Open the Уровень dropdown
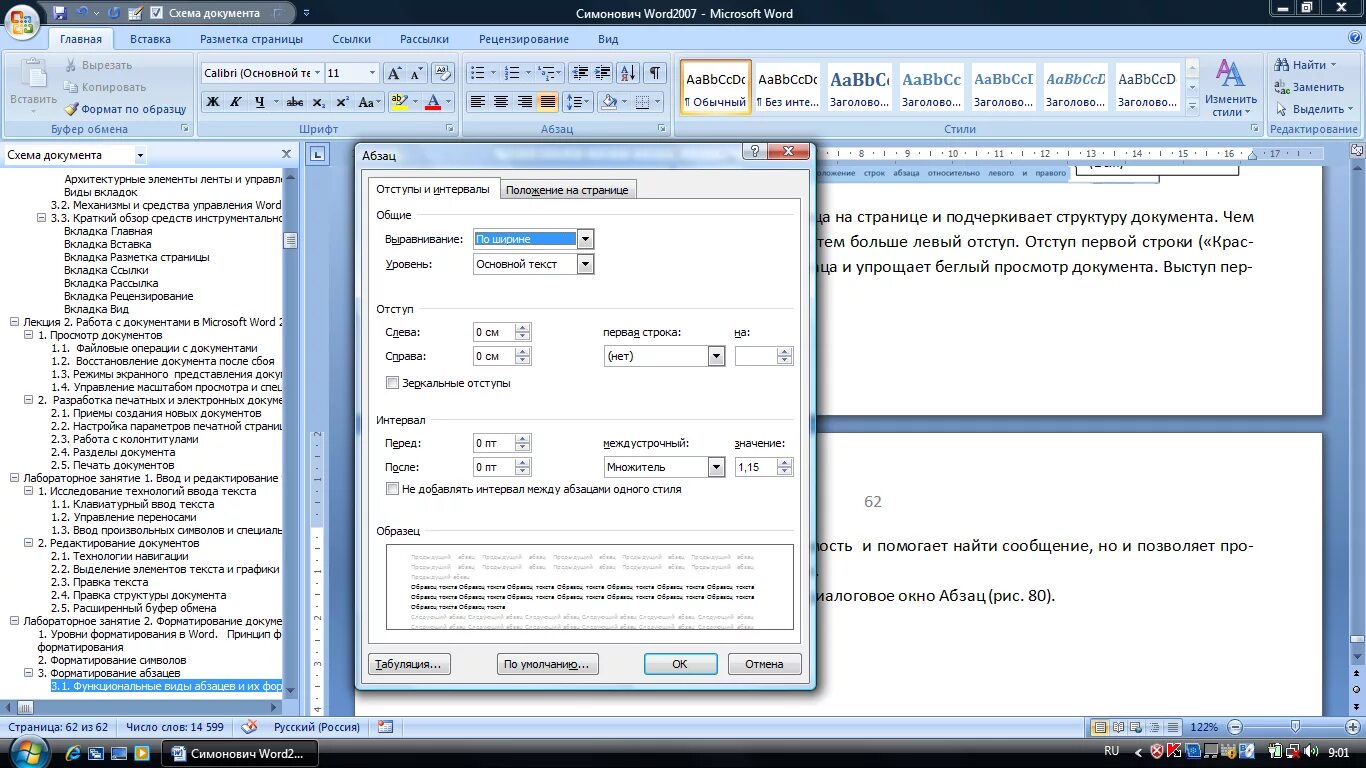 pos(585,264)
